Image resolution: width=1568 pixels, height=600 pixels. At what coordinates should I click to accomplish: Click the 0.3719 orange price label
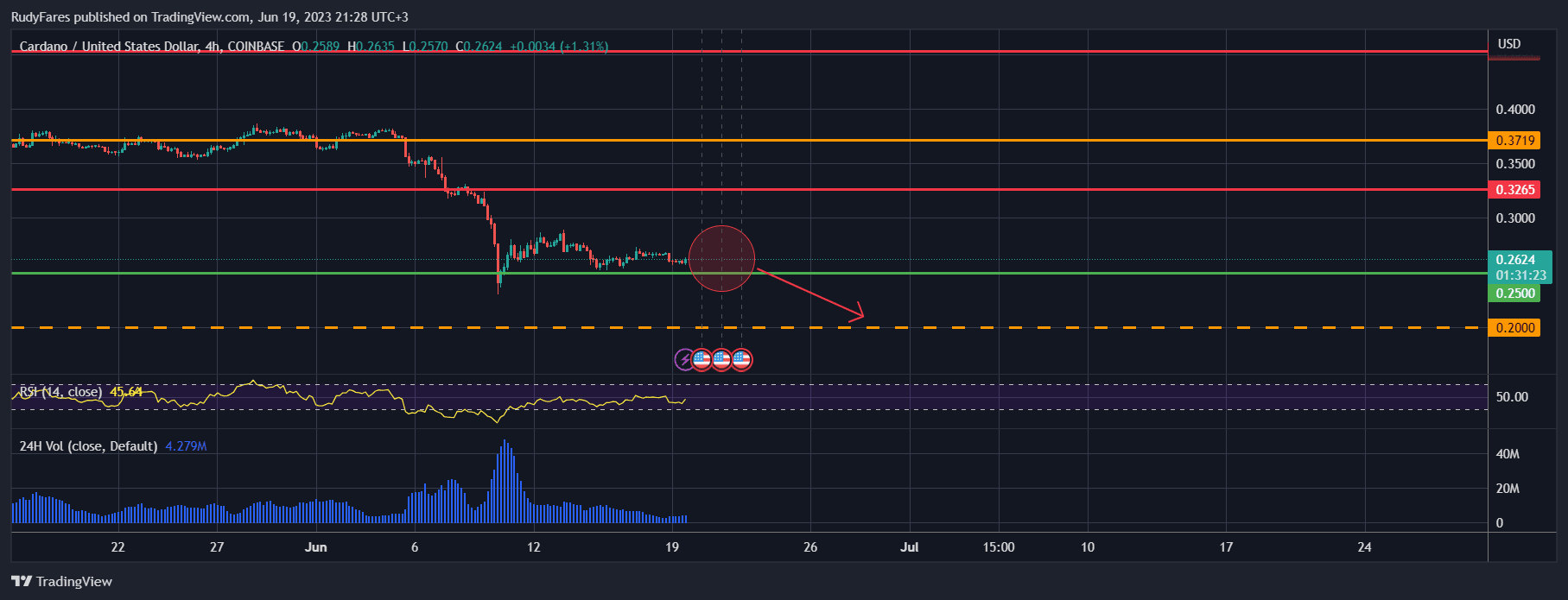coord(1514,140)
